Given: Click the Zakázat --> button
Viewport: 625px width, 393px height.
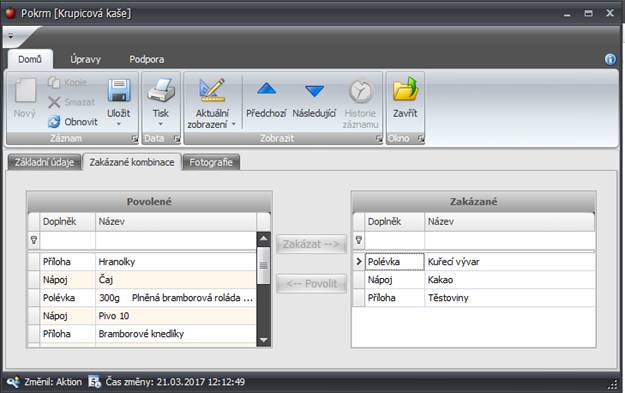Looking at the screenshot, I should (x=311, y=244).
